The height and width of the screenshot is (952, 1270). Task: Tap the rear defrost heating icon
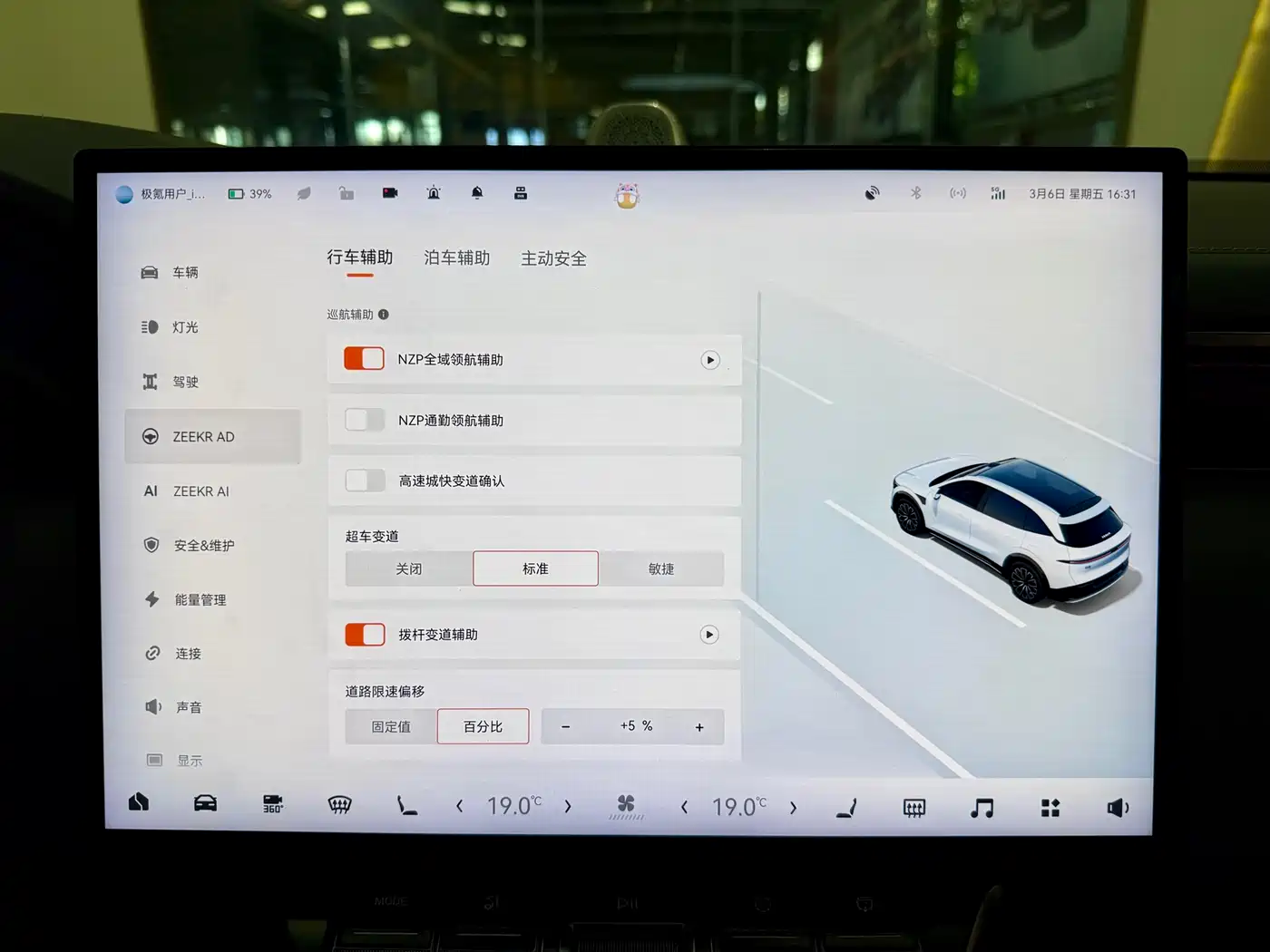914,807
